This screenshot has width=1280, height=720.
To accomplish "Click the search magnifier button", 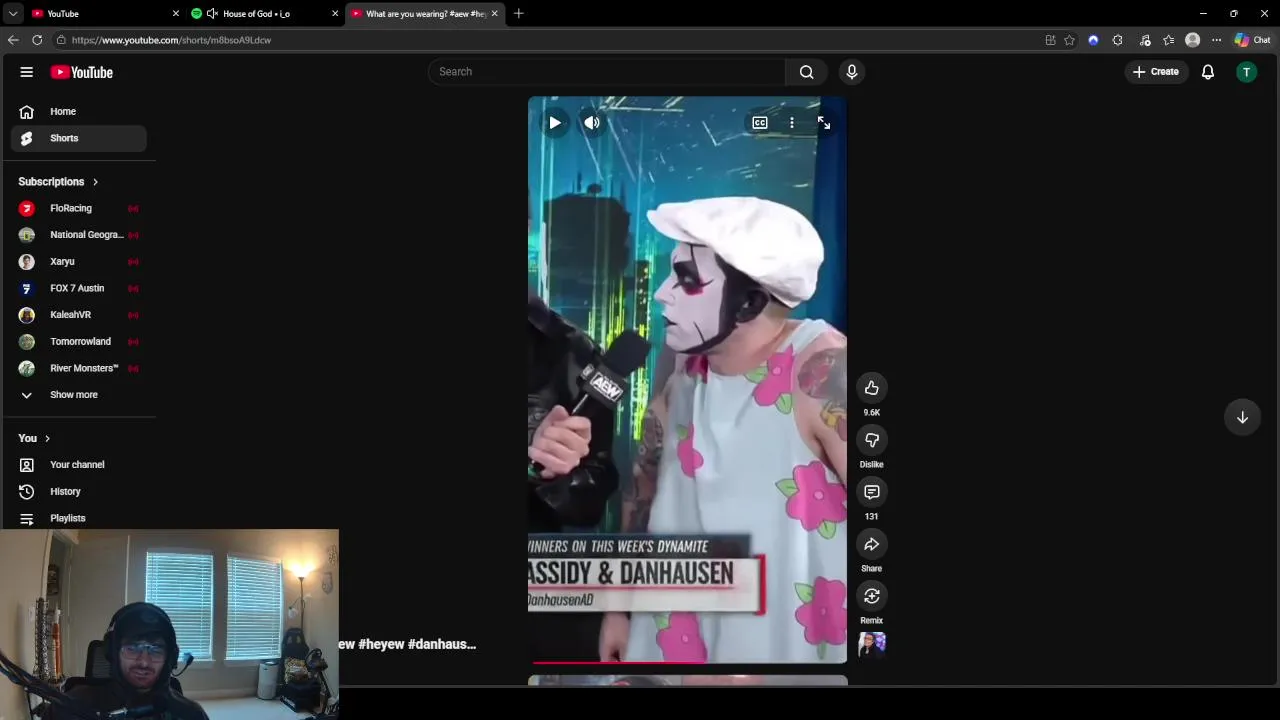I will [x=806, y=72].
